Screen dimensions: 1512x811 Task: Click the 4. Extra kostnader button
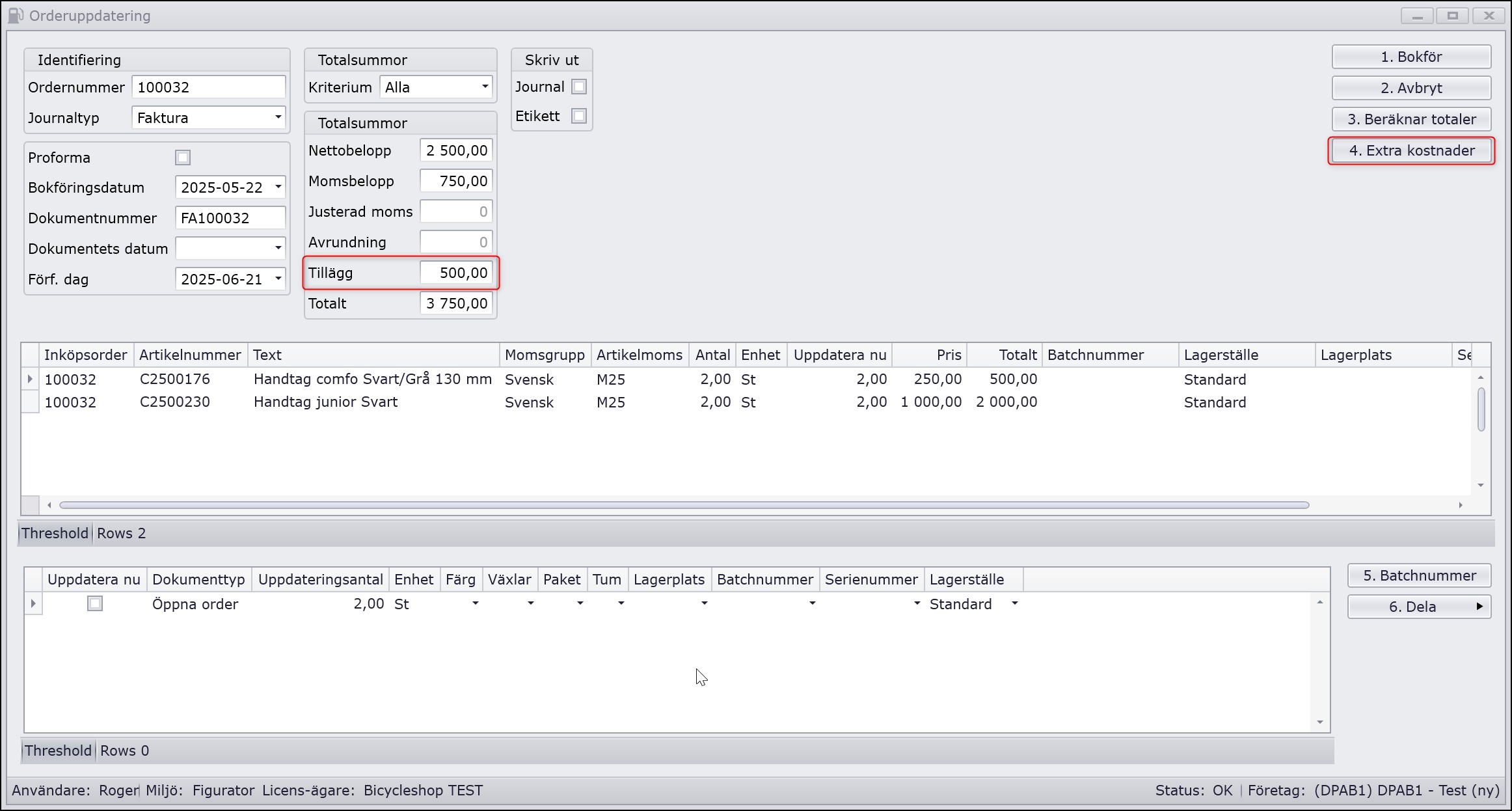(1411, 151)
